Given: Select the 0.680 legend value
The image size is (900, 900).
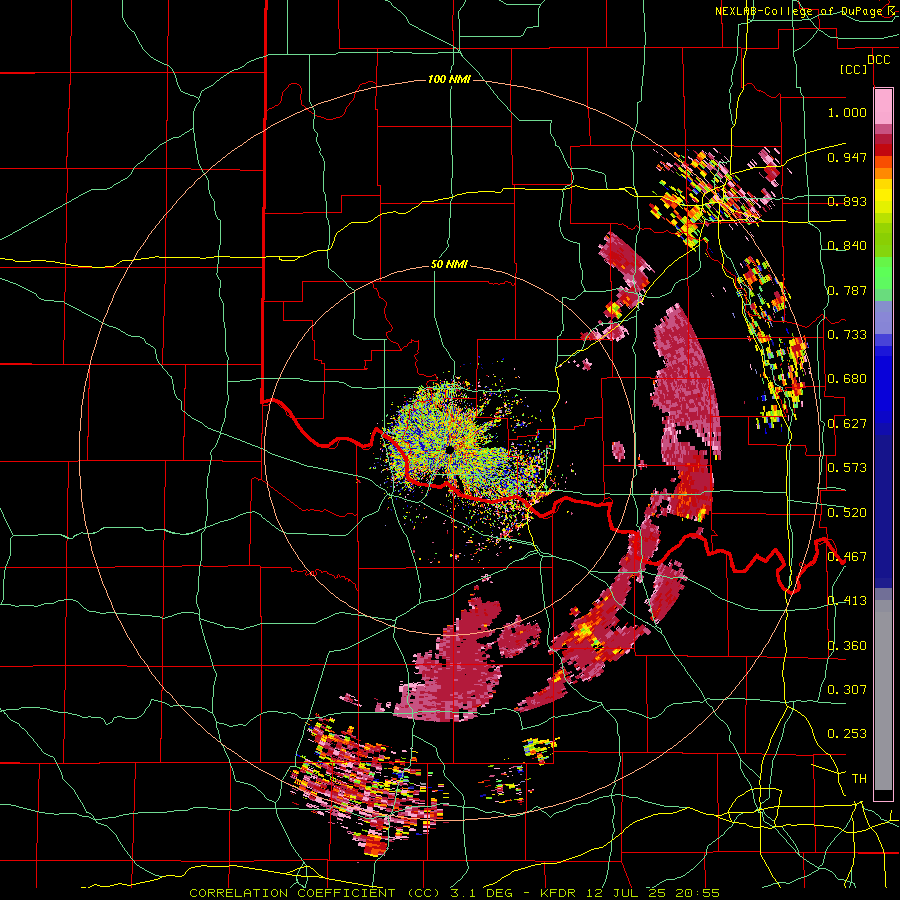Looking at the screenshot, I should [x=847, y=379].
